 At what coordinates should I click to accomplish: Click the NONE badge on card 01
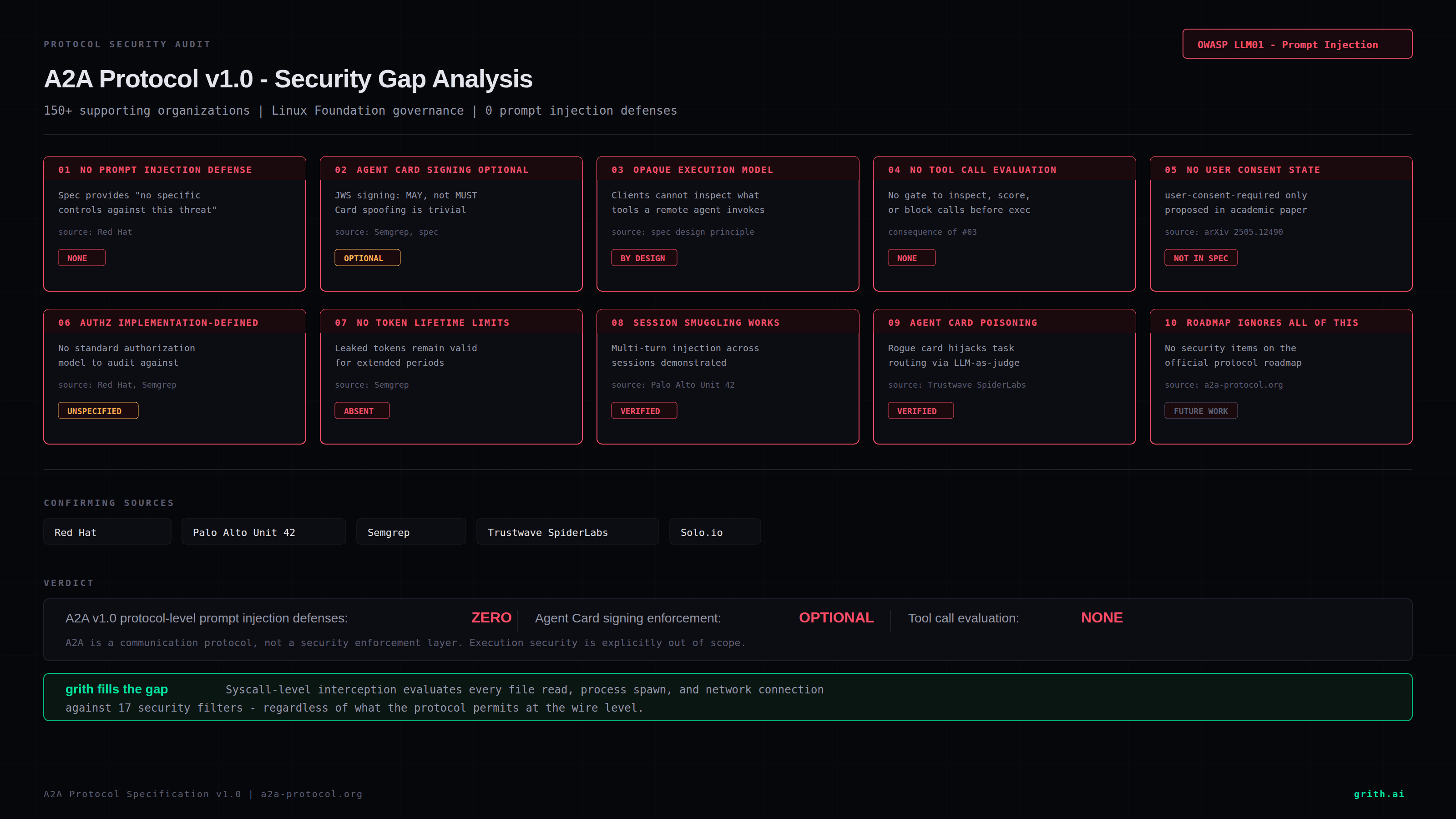pos(81,258)
